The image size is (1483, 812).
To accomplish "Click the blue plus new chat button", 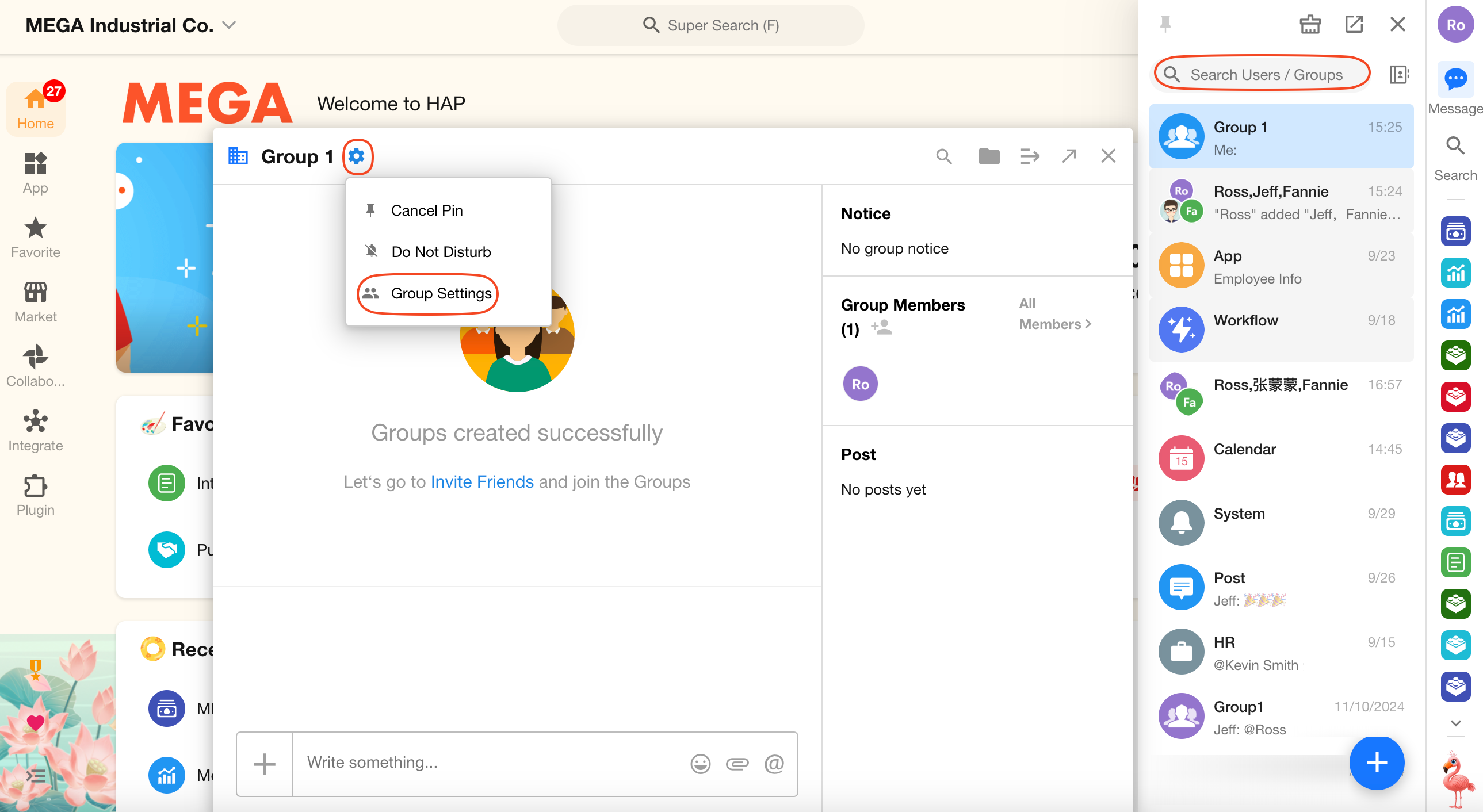I will [1376, 763].
